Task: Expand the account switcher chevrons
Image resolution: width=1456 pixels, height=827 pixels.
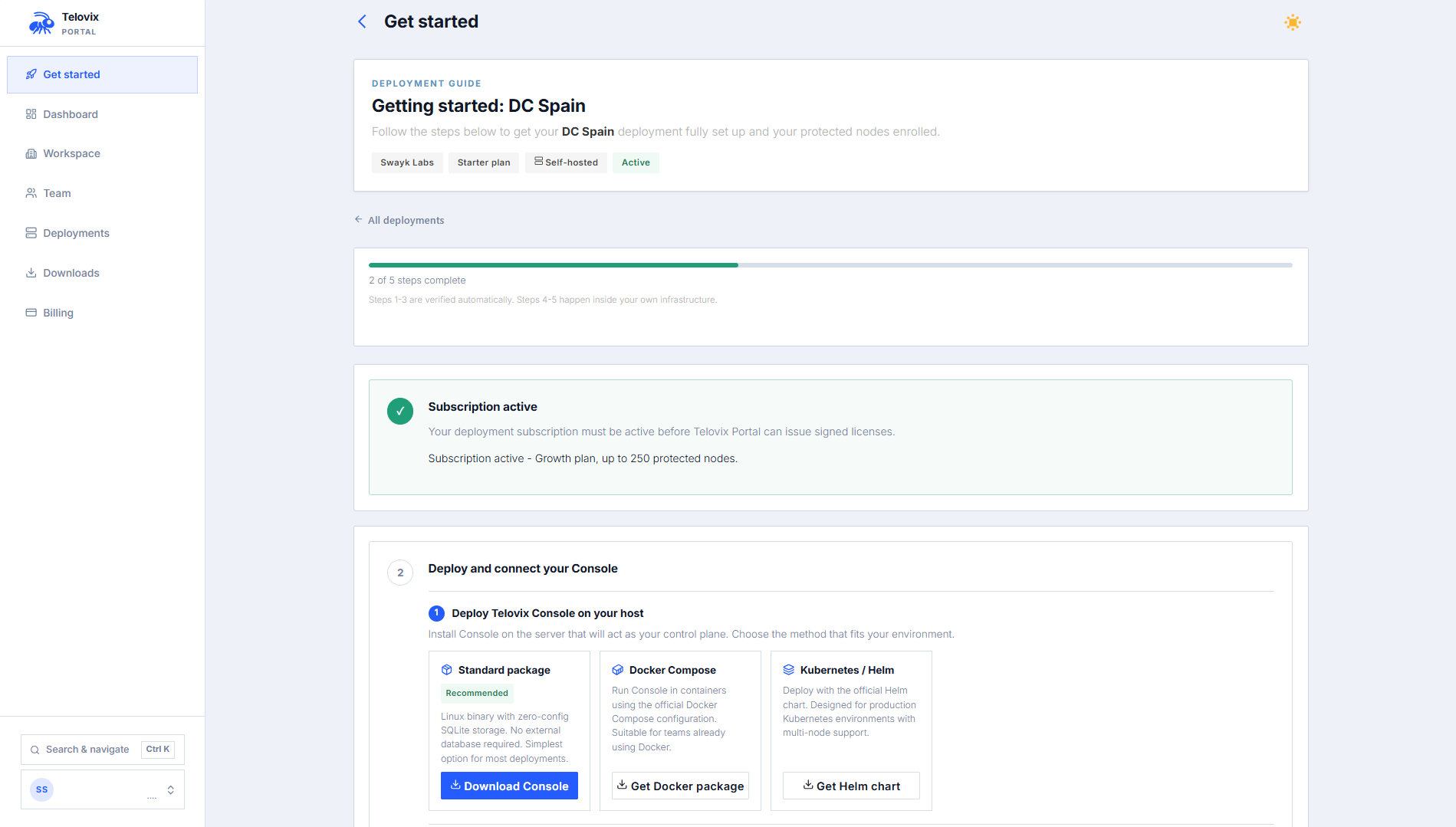Action: click(171, 789)
